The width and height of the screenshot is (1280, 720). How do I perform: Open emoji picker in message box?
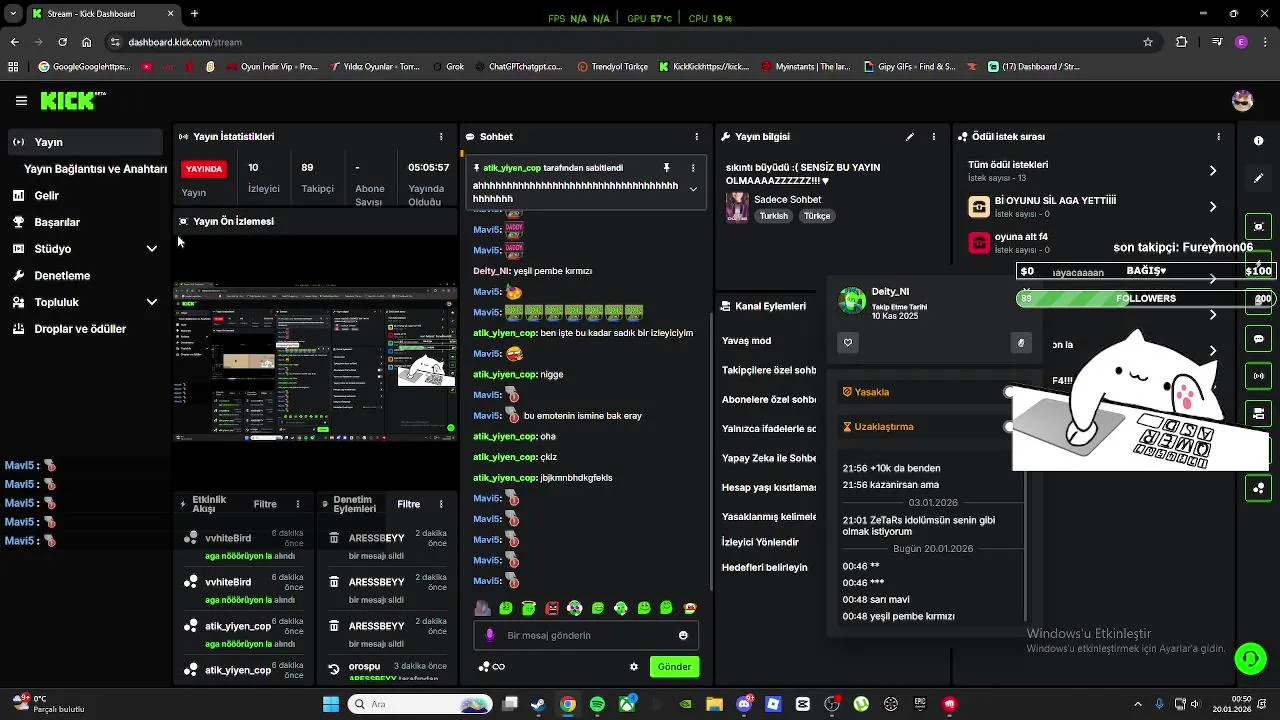[683, 635]
